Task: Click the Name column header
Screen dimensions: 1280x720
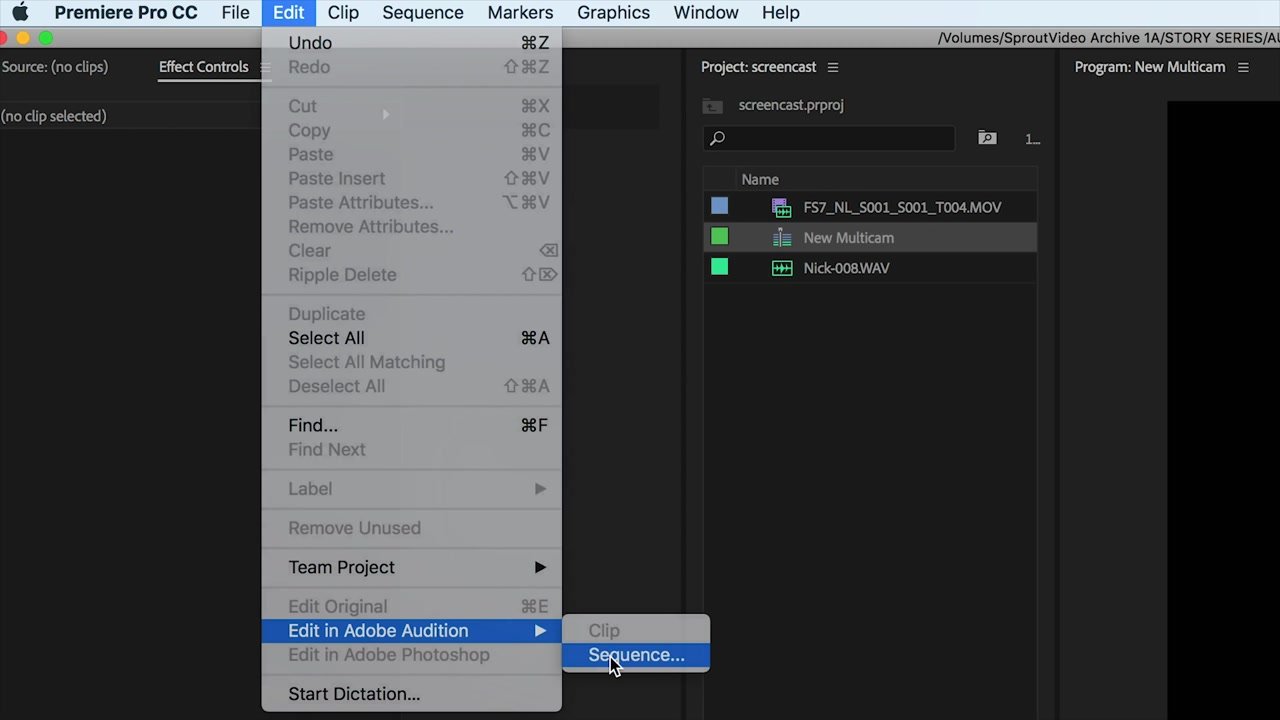Action: pos(760,180)
